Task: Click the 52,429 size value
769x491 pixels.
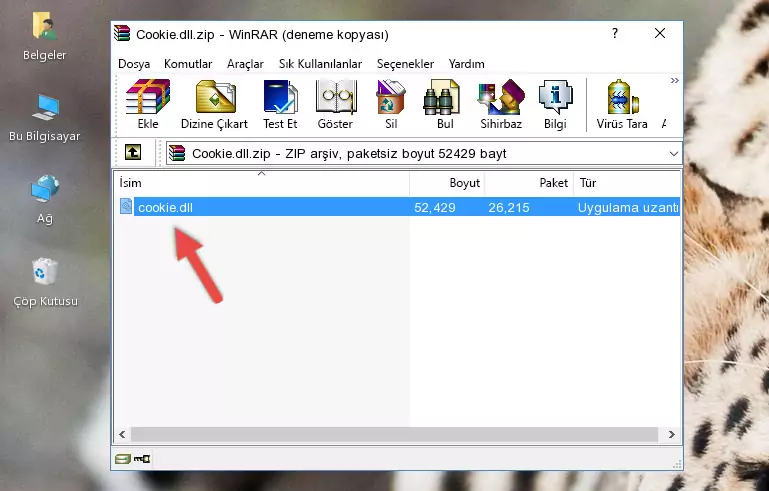Action: [435, 207]
